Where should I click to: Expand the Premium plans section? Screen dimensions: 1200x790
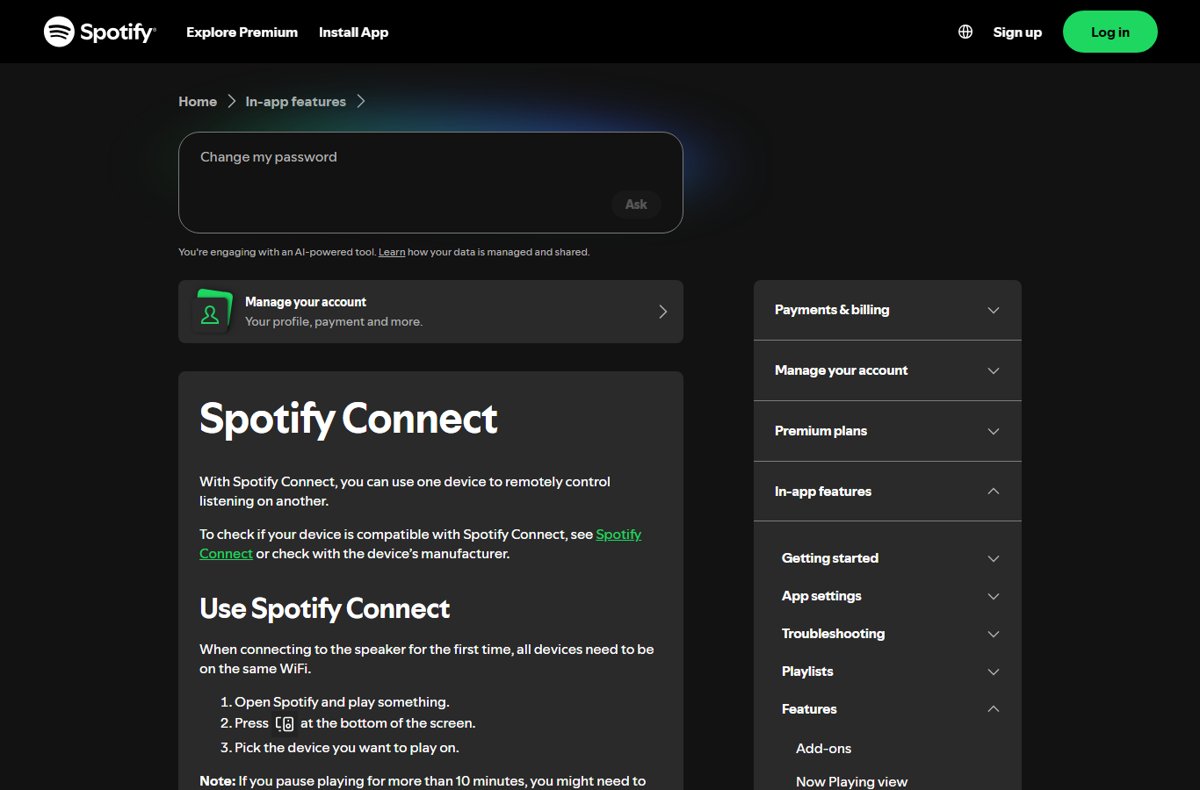pos(887,431)
